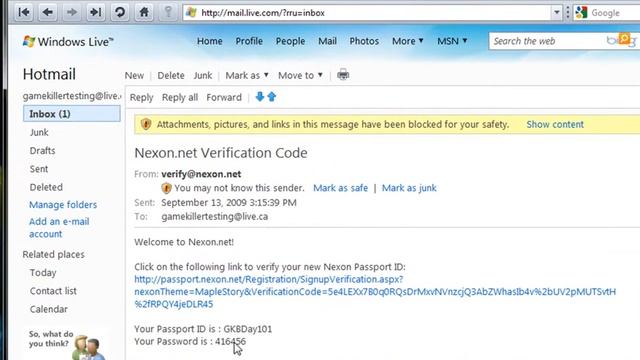Click Show content link
This screenshot has width=640, height=360.
point(555,124)
